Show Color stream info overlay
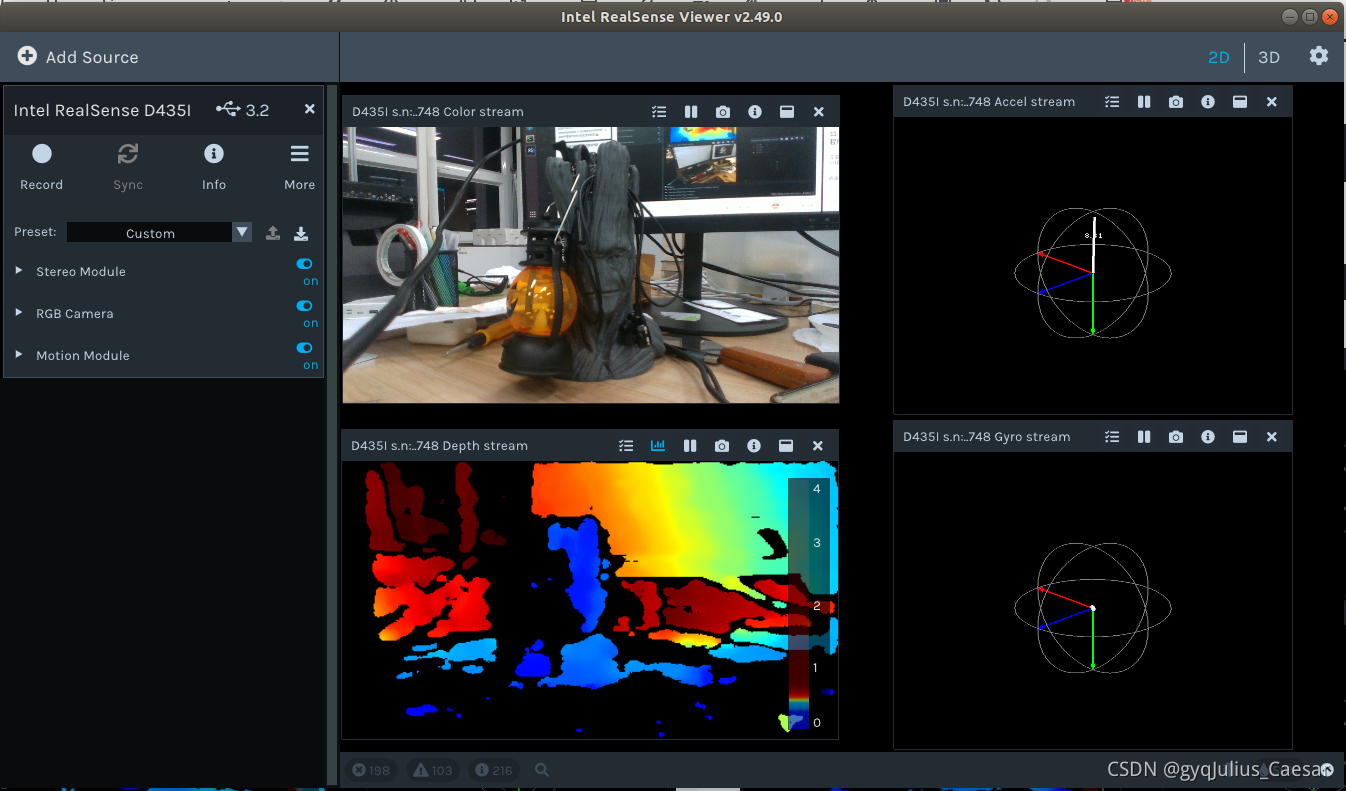This screenshot has height=791, width=1346. click(x=755, y=112)
